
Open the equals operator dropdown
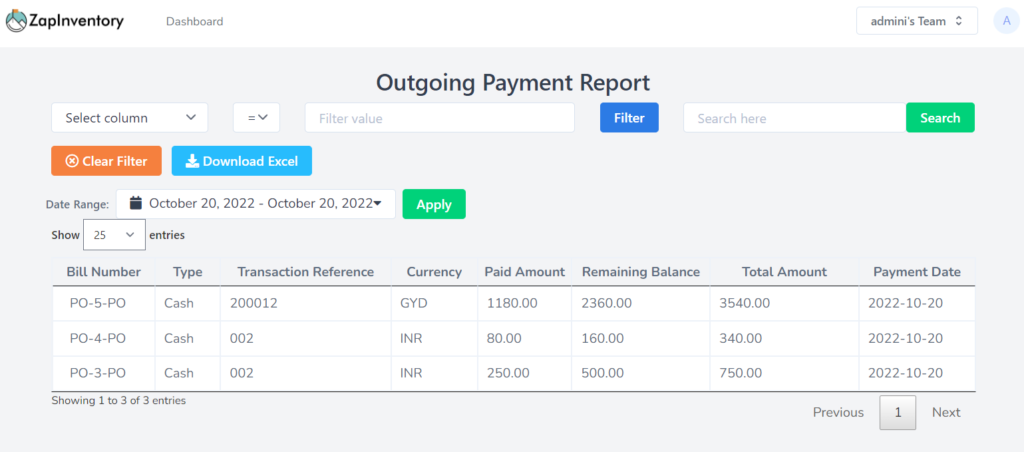click(257, 118)
